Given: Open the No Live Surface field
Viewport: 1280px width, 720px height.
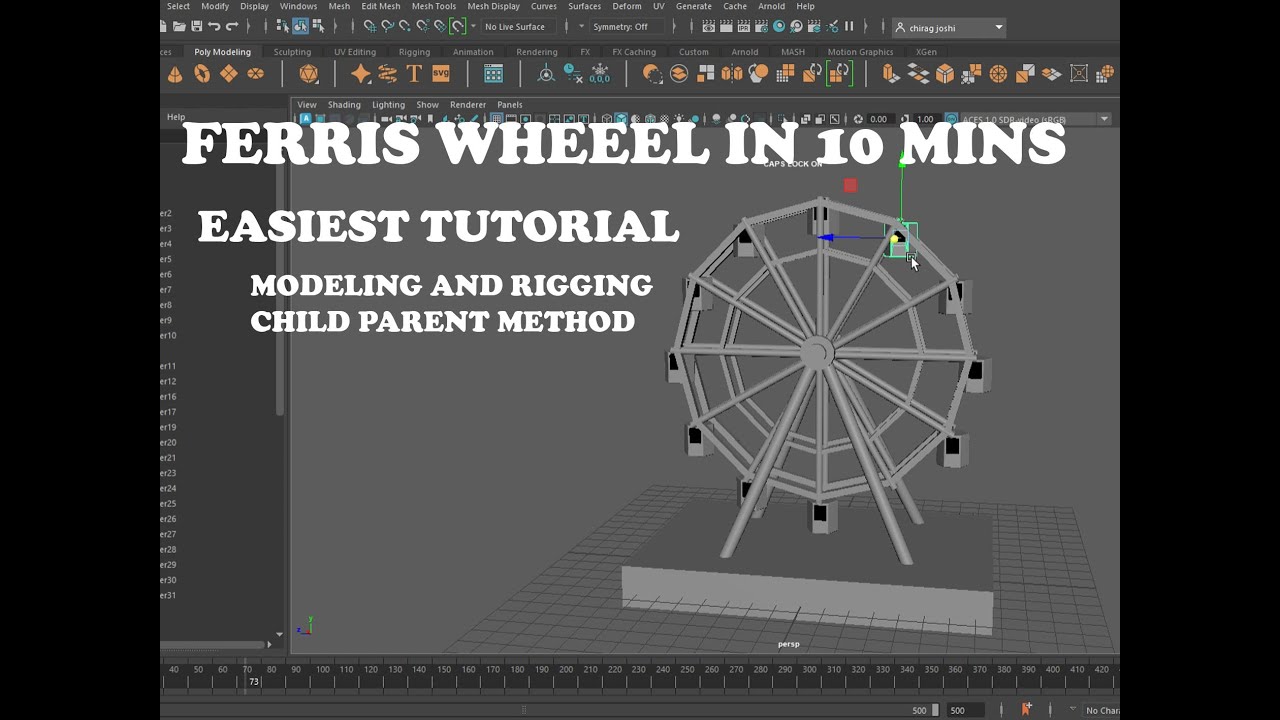Looking at the screenshot, I should 517,27.
